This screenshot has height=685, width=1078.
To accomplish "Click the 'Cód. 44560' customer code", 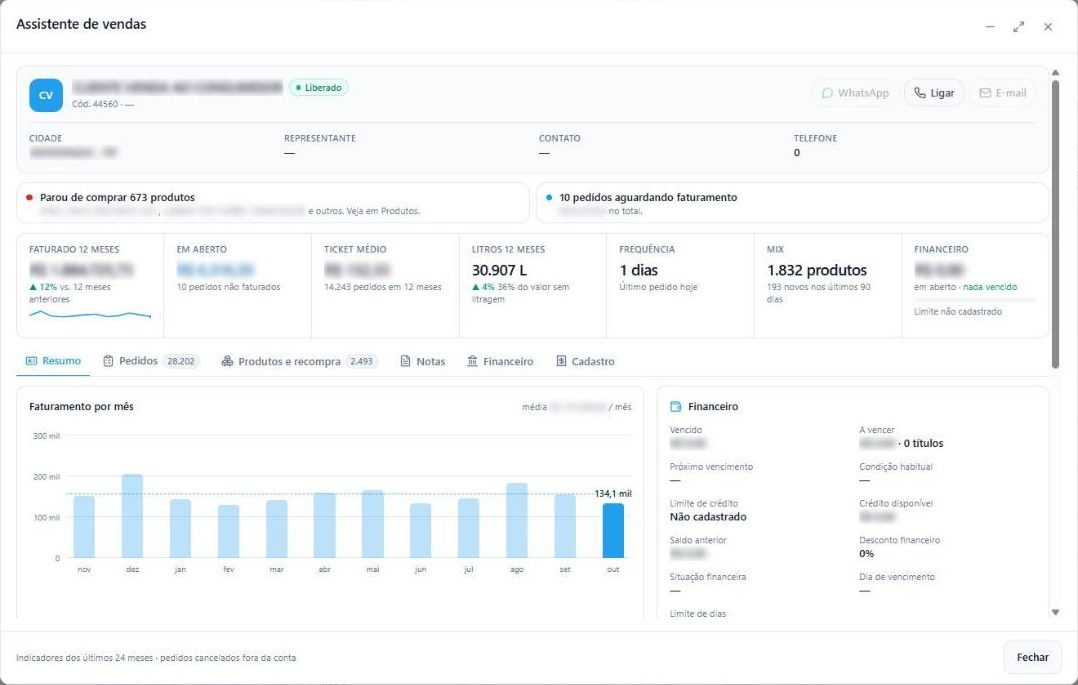I will point(95,105).
